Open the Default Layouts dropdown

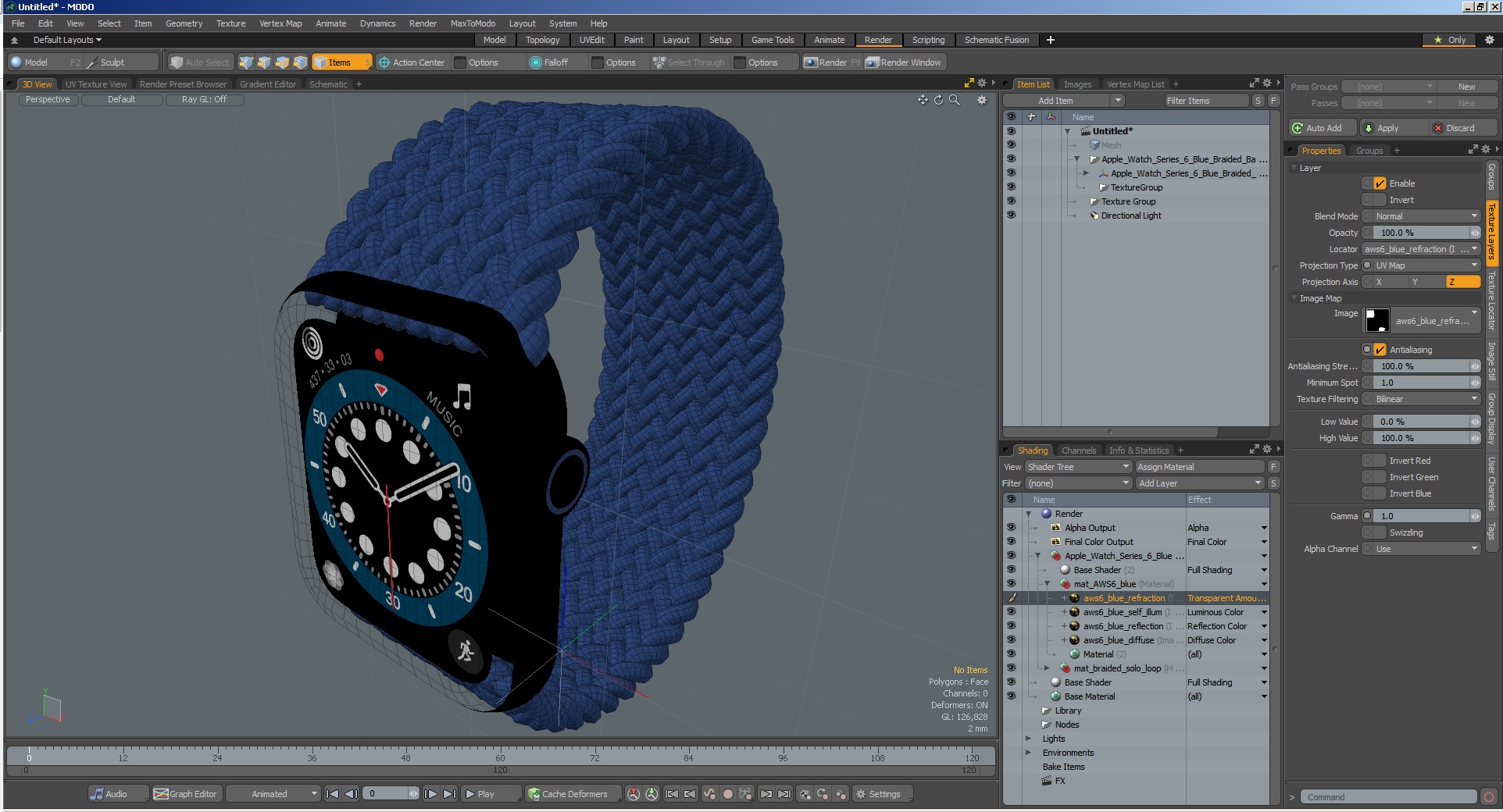tap(67, 40)
